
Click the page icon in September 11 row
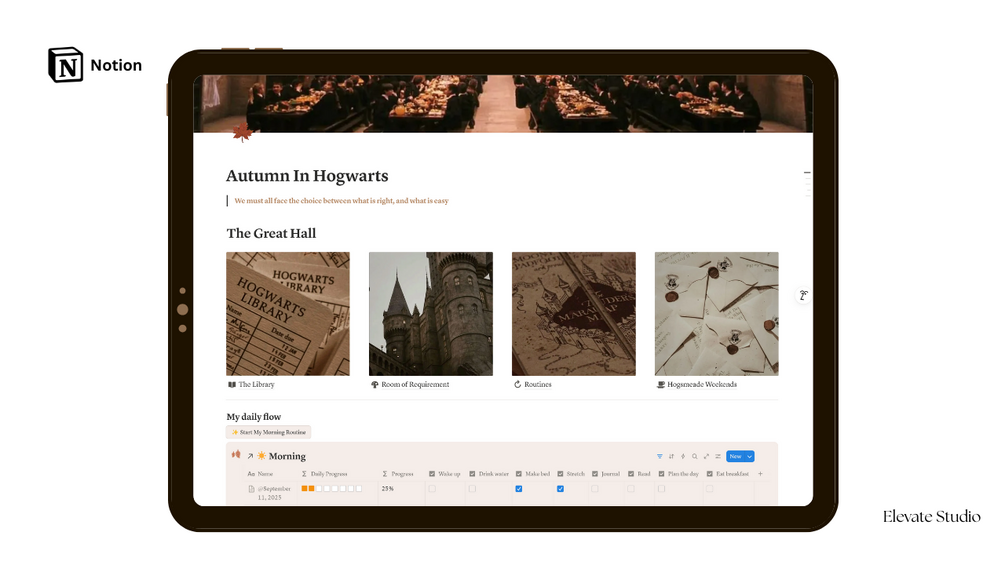251,489
